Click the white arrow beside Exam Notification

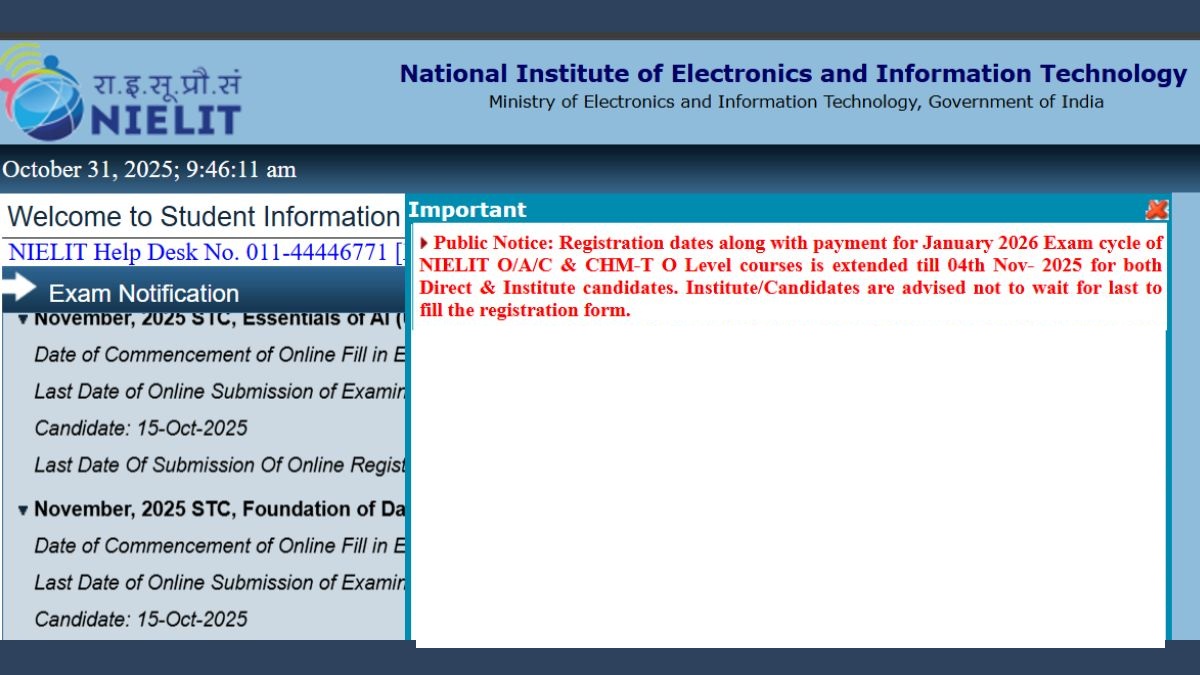(20, 290)
